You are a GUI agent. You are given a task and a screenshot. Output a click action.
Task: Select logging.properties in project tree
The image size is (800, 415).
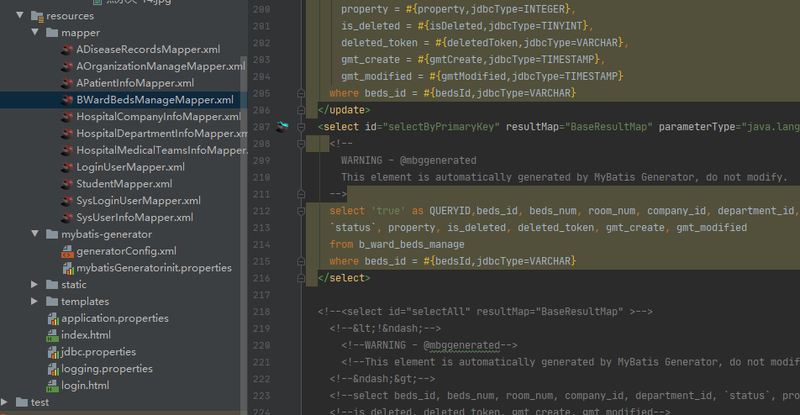[x=107, y=369]
